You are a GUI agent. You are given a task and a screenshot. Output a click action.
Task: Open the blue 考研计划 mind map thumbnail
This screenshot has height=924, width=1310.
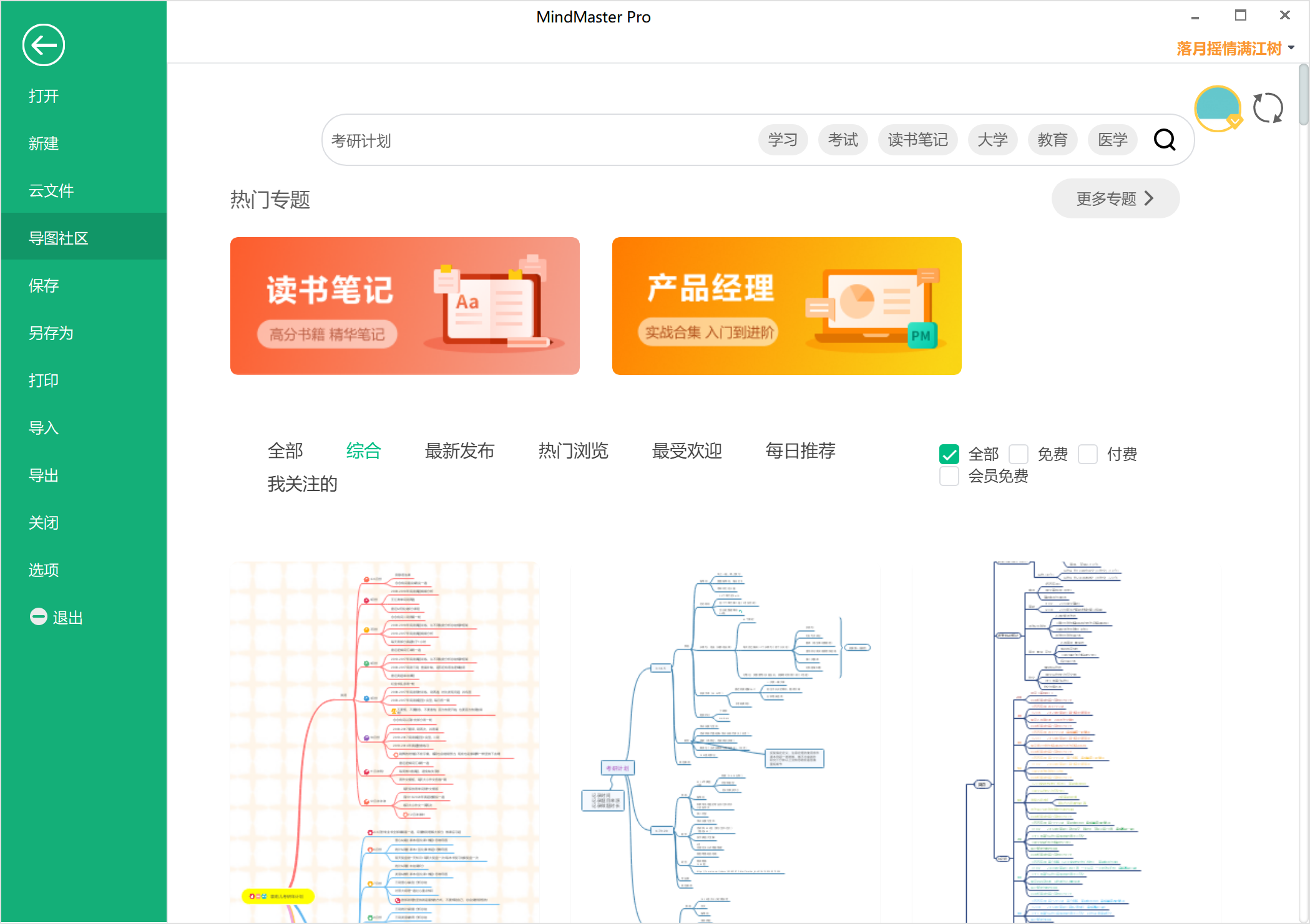[x=726, y=742]
